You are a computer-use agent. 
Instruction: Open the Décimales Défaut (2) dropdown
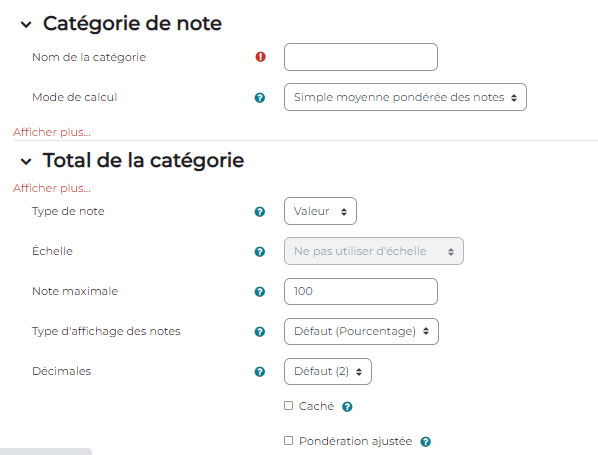[x=328, y=371]
